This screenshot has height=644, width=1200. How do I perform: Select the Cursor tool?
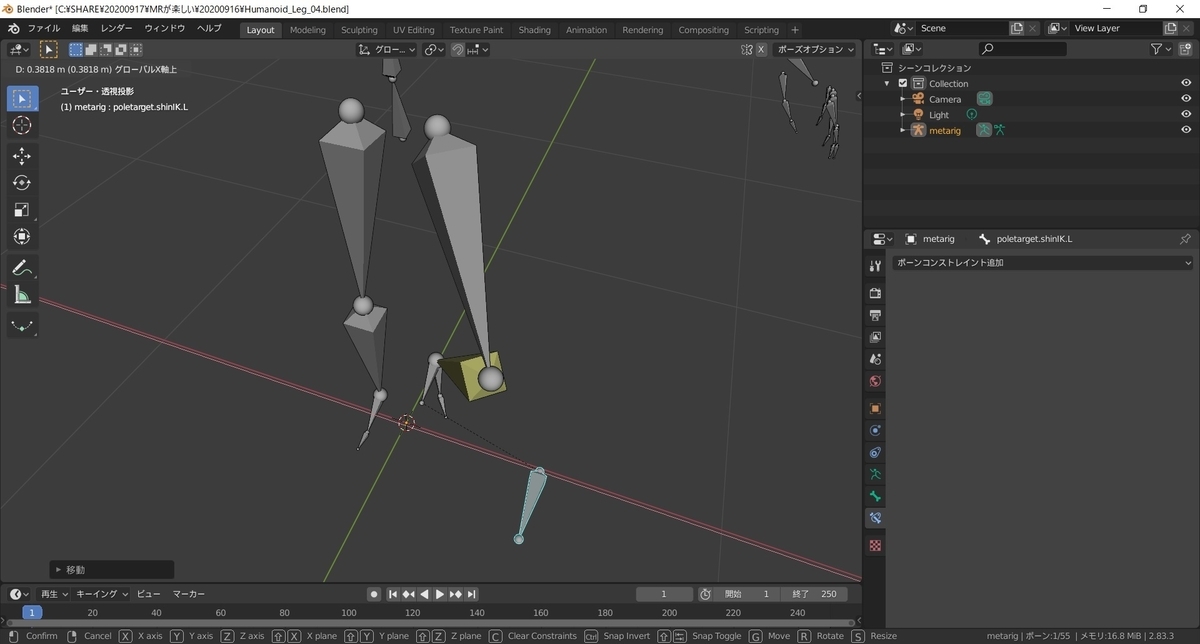pos(23,125)
